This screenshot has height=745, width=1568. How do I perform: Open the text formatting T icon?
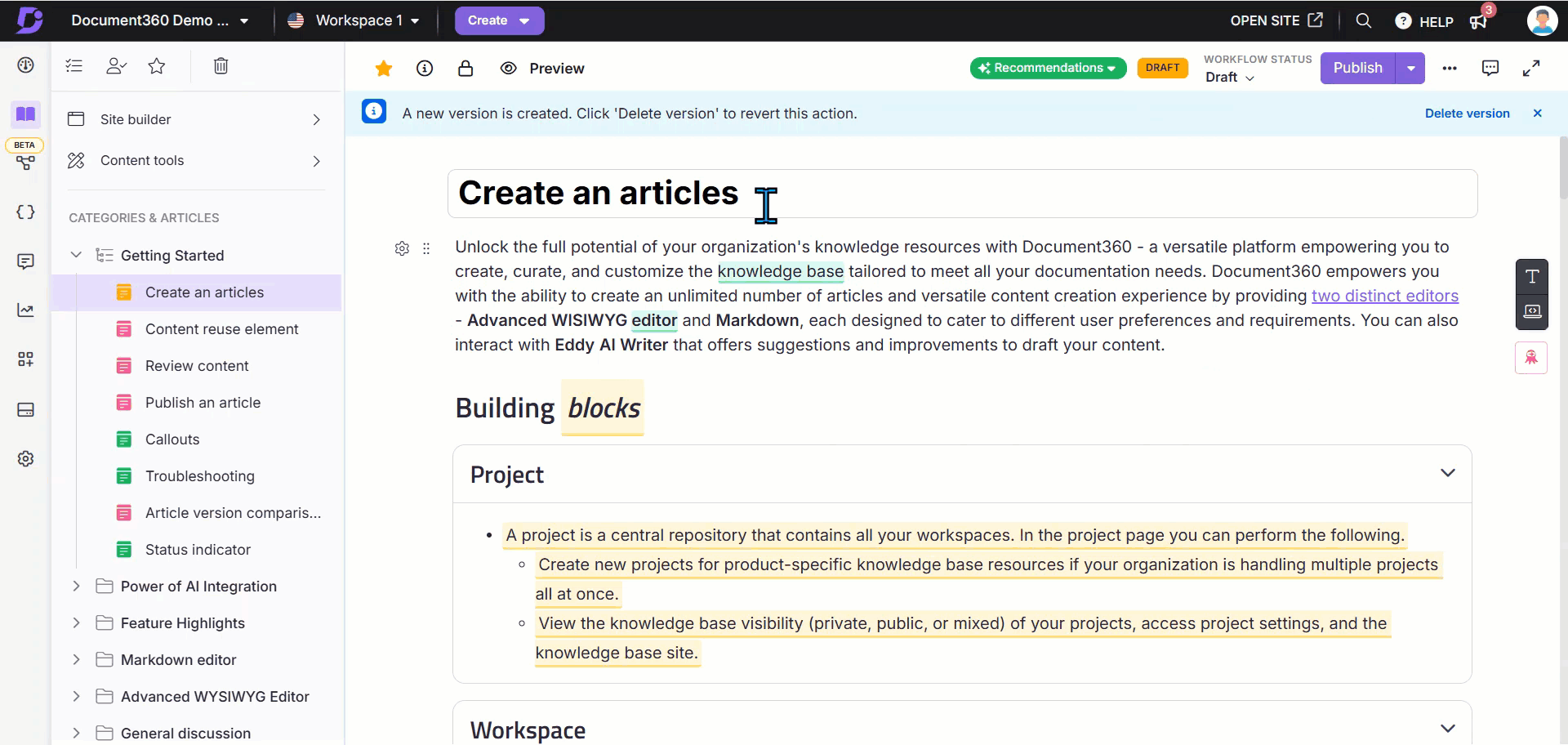tap(1531, 276)
